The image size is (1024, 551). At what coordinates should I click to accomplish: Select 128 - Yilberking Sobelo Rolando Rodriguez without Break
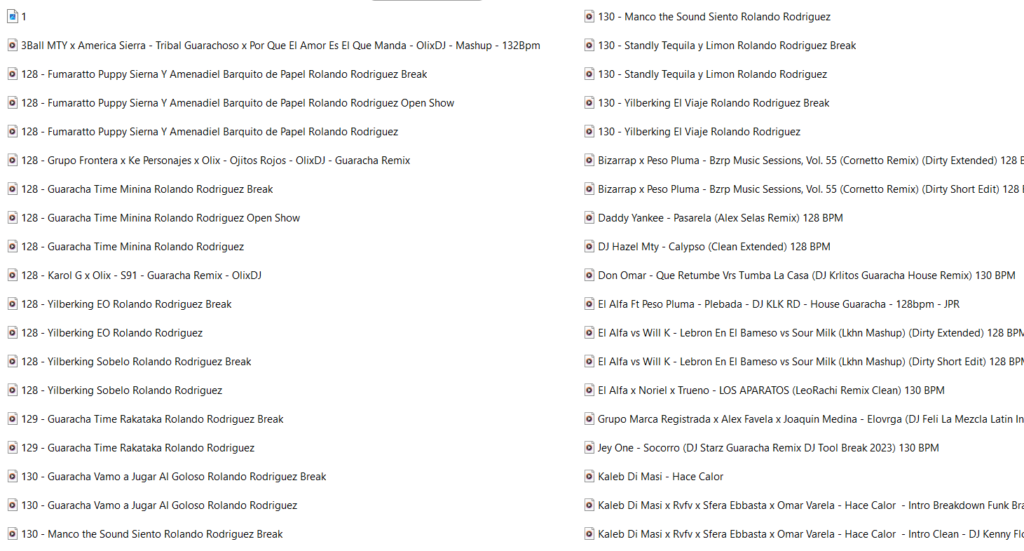(x=121, y=390)
